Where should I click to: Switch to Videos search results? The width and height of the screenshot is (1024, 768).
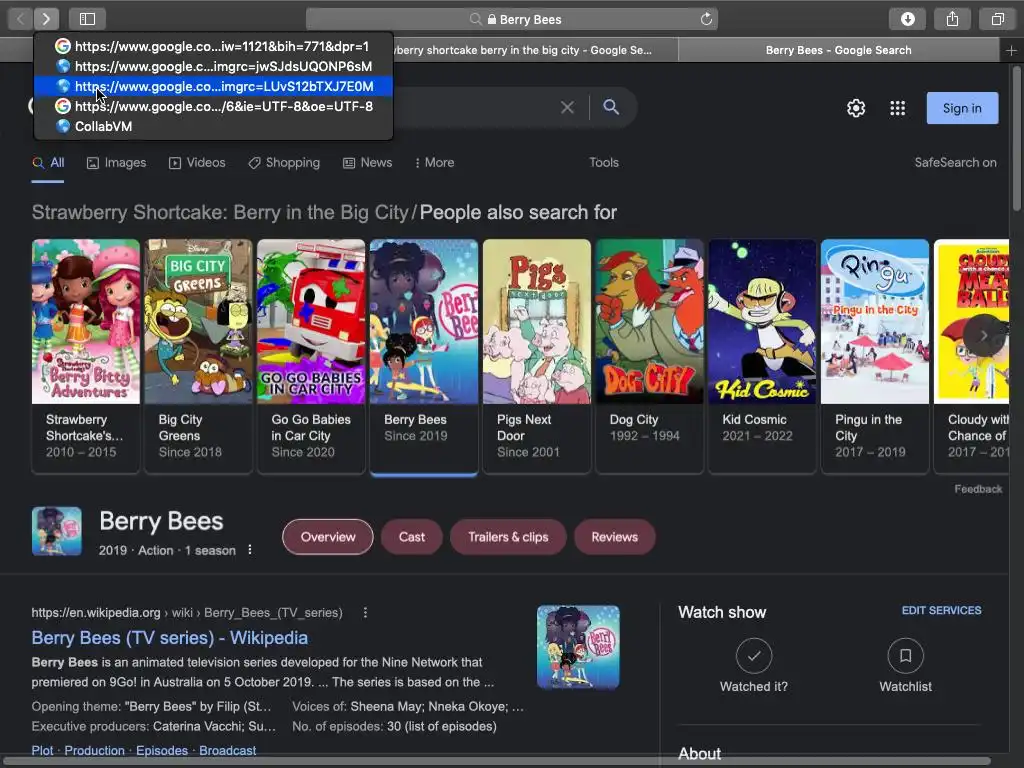coord(197,163)
